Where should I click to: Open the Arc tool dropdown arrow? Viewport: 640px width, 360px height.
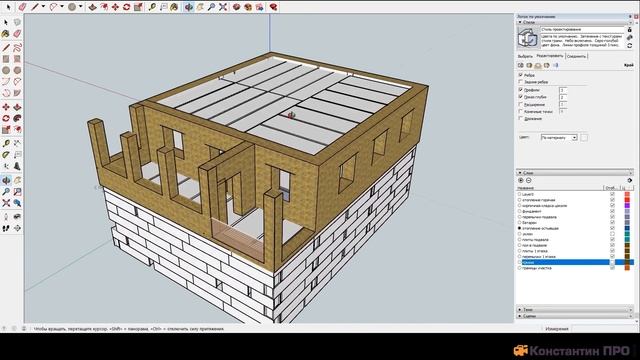pos(62,7)
